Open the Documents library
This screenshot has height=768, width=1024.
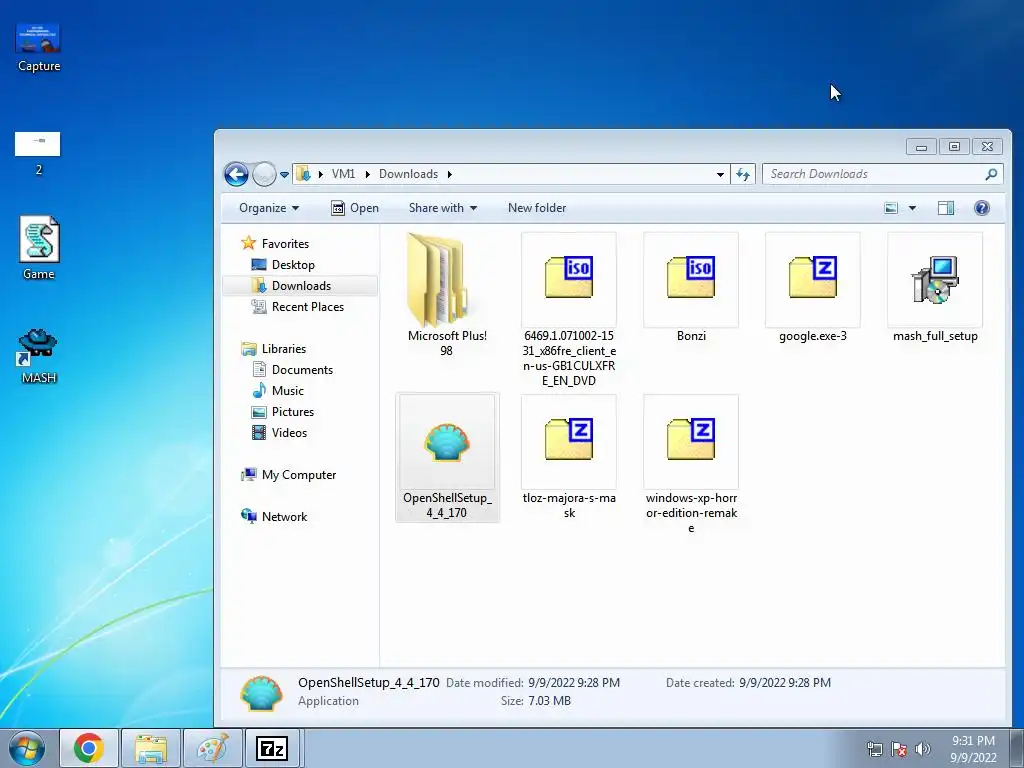point(302,370)
